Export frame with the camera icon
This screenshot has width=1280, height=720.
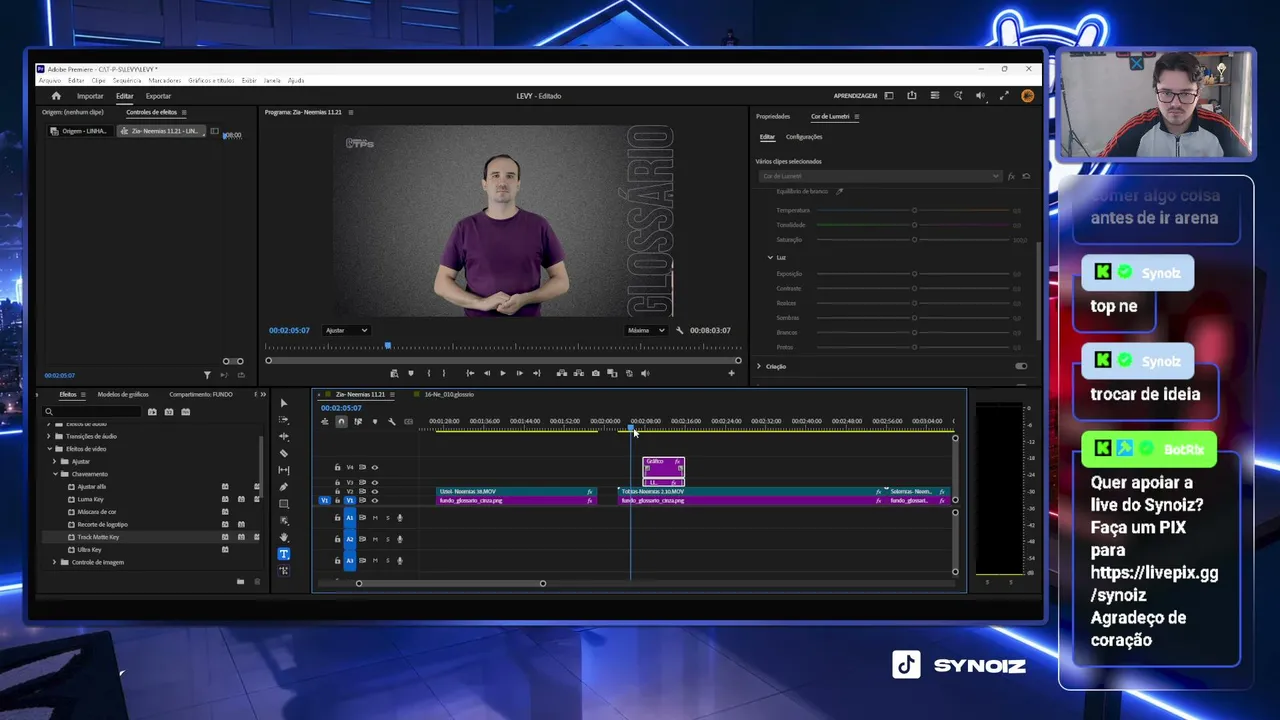pos(596,373)
